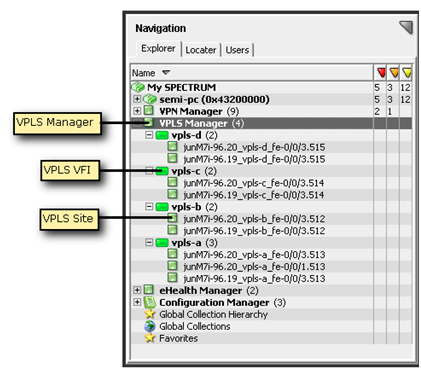
Task: Click the green vpls-d VFI icon
Action: click(162, 135)
